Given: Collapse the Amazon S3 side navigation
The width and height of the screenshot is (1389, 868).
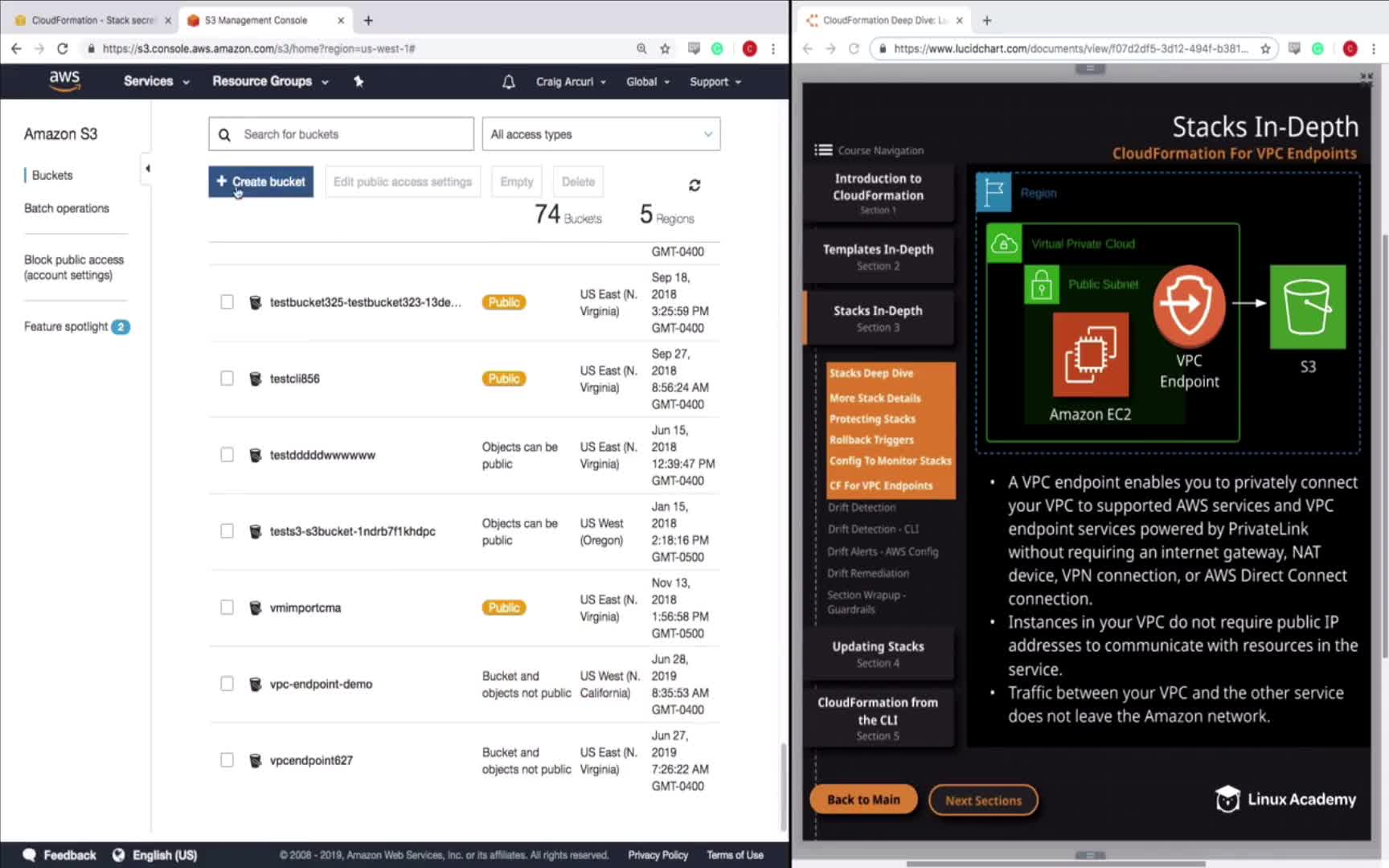Looking at the screenshot, I should coord(147,169).
